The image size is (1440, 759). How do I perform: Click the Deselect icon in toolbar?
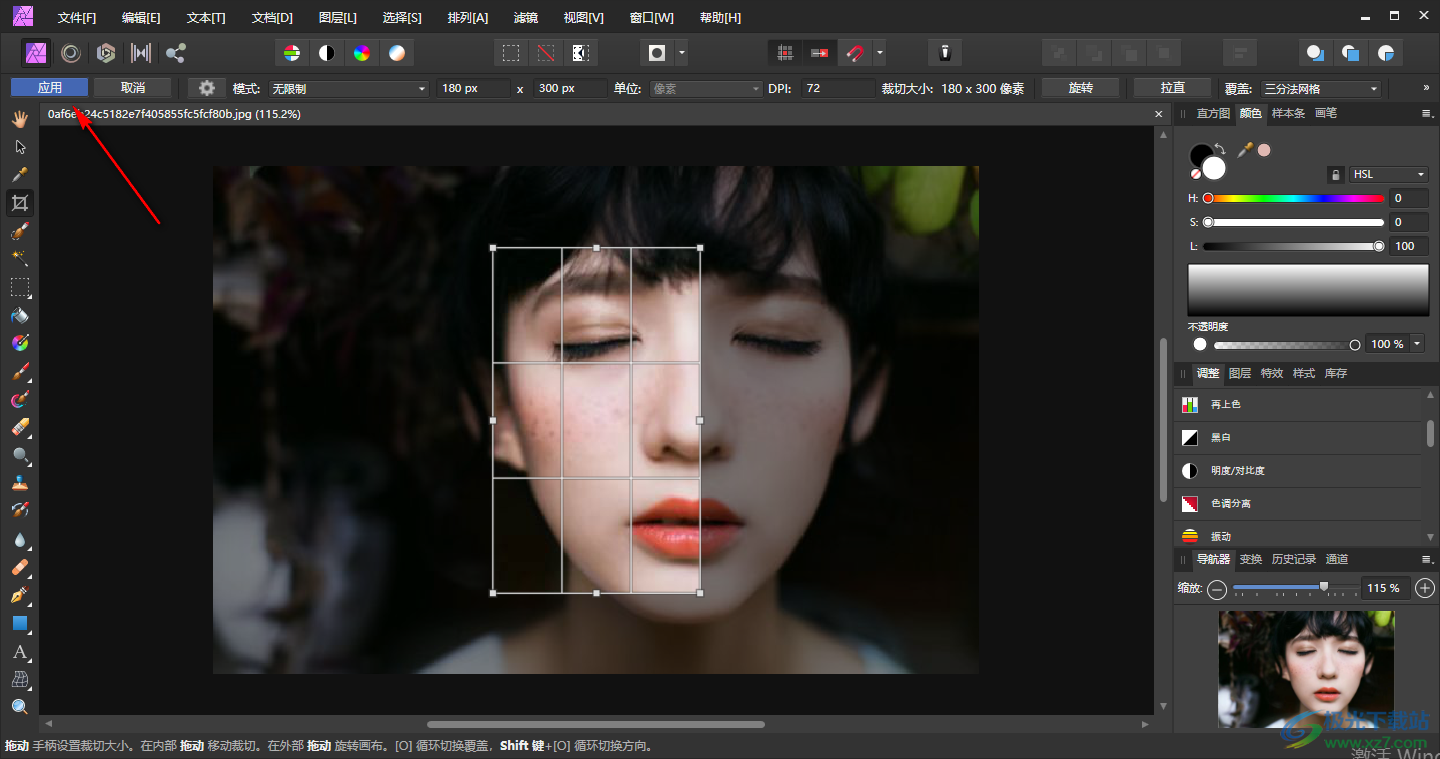click(x=546, y=53)
